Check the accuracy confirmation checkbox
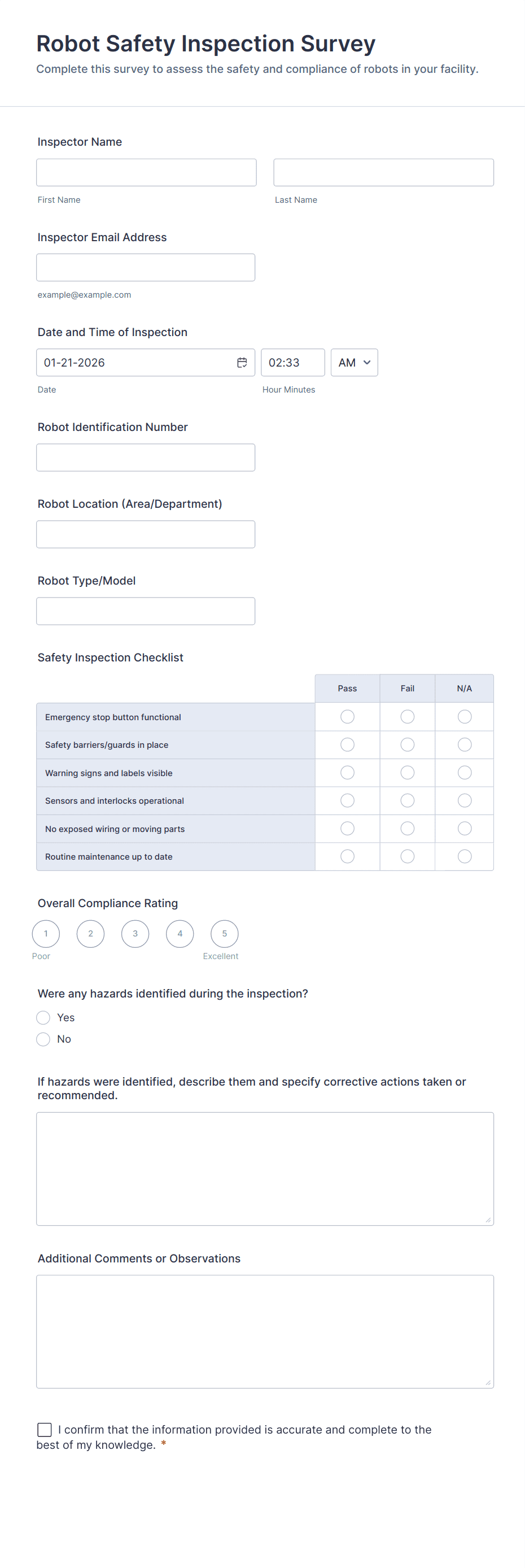The image size is (525, 1568). 45,1430
